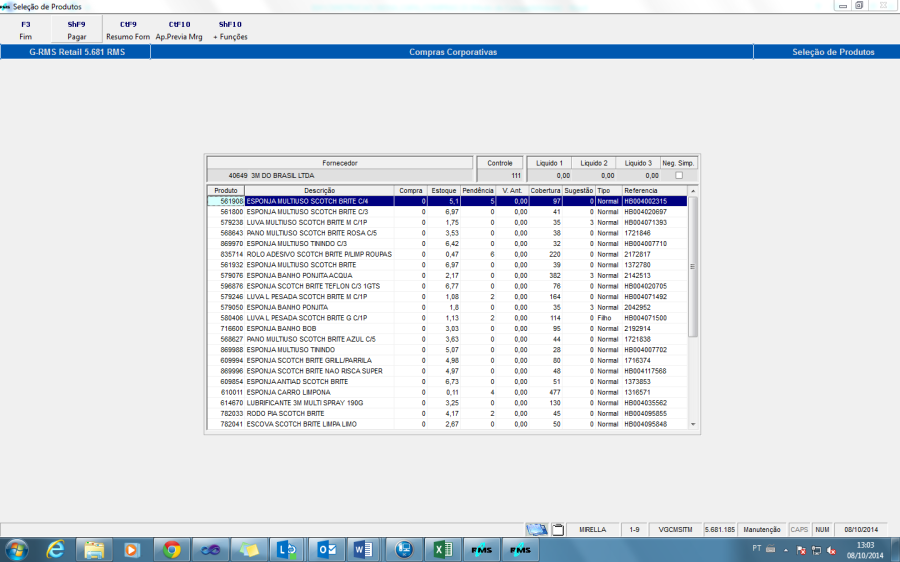Image resolution: width=900 pixels, height=562 pixels.
Task: Open ShF10 + Funções menu
Action: pos(230,30)
